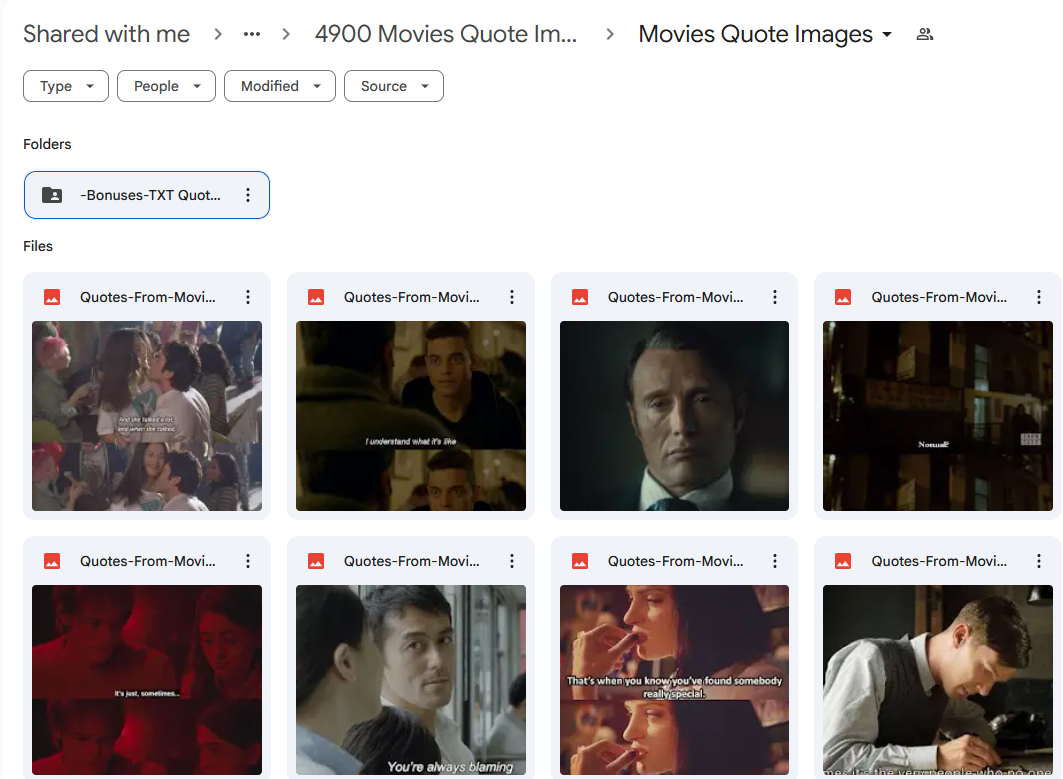Click the image file icon of the hooded man file

pyautogui.click(x=316, y=297)
